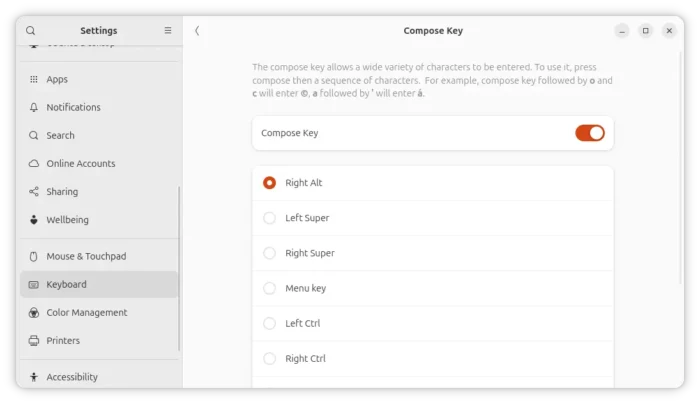Click the sidebar vertical scrollbar
Viewport: 700px width, 404px height.
[x=179, y=268]
